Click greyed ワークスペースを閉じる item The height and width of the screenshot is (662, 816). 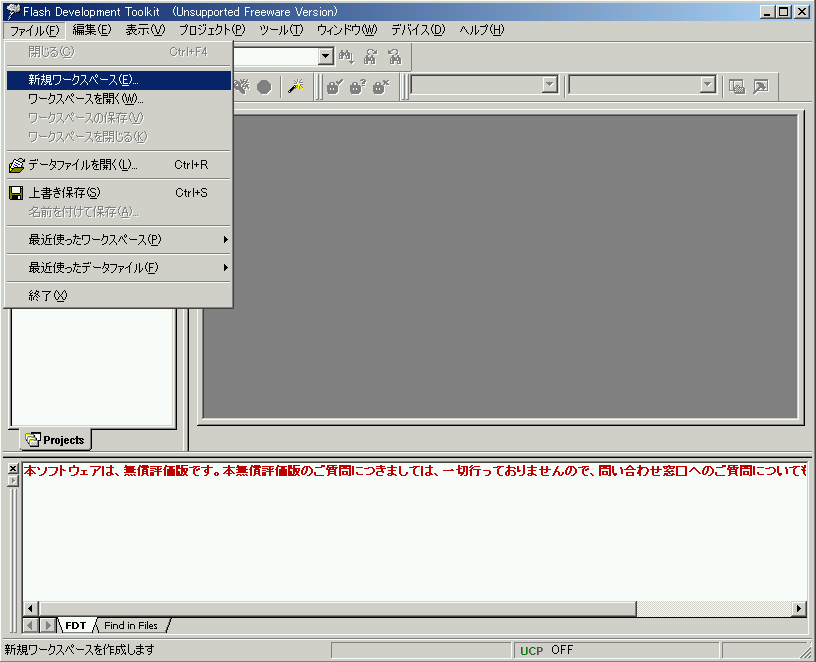119,137
